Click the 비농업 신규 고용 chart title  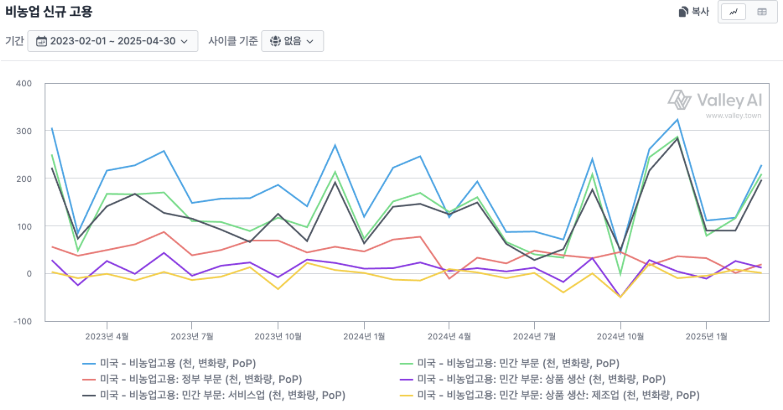47,12
